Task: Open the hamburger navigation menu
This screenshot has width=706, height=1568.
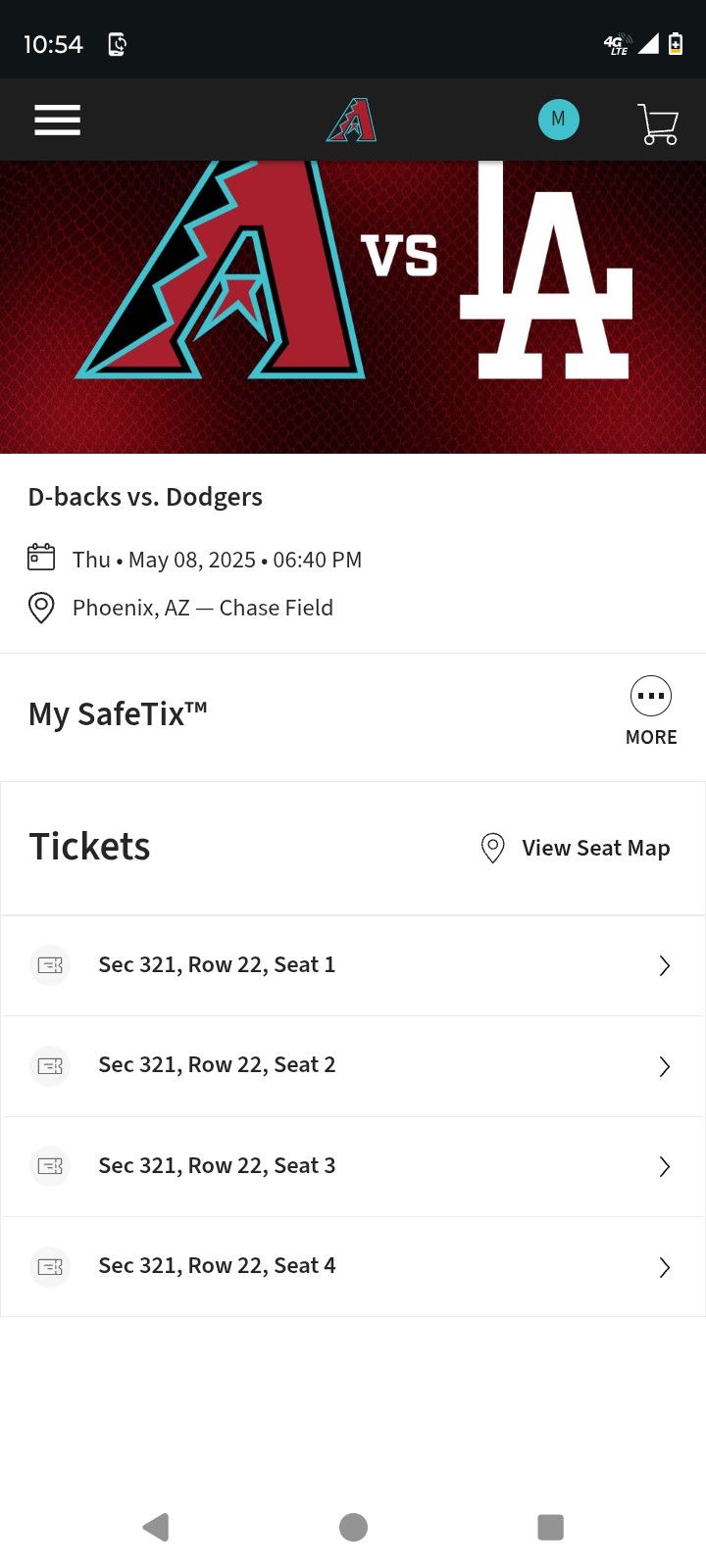Action: [58, 121]
